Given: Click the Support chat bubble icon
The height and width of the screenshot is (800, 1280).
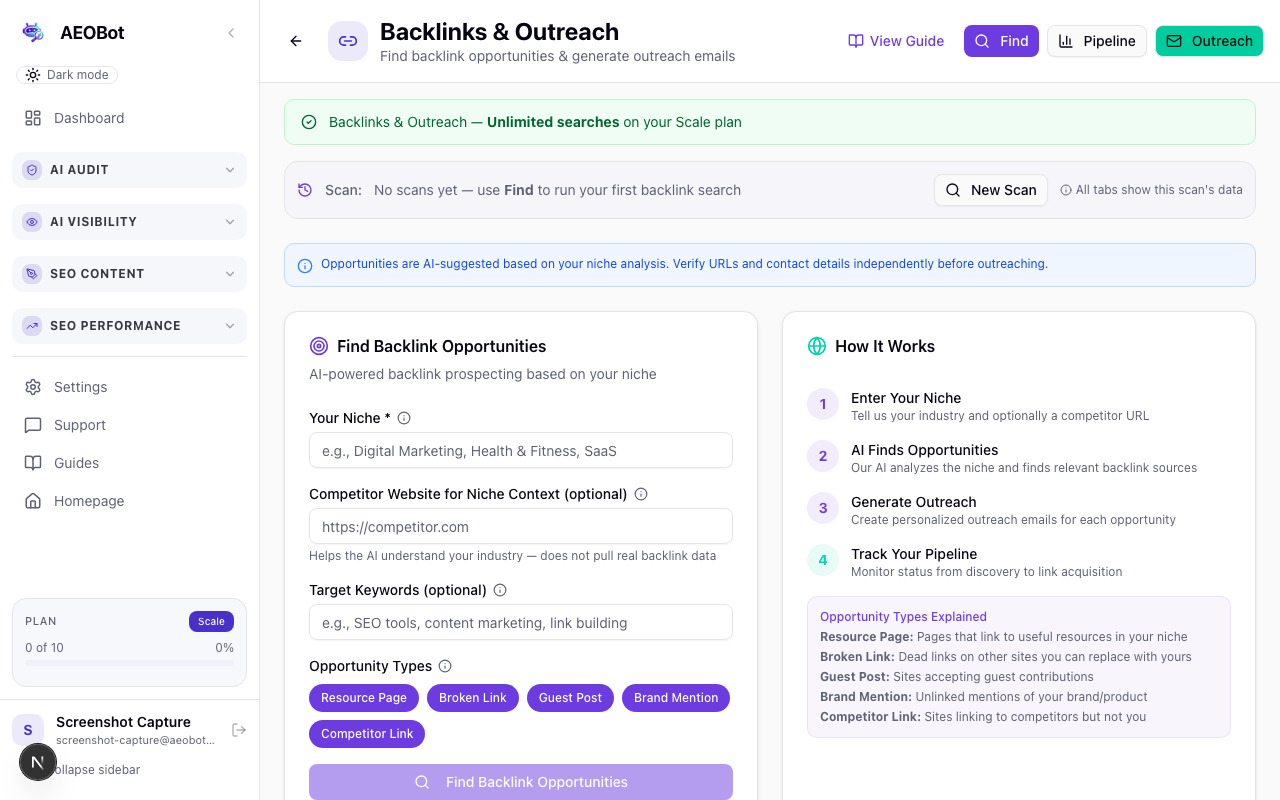Looking at the screenshot, I should click(33, 425).
